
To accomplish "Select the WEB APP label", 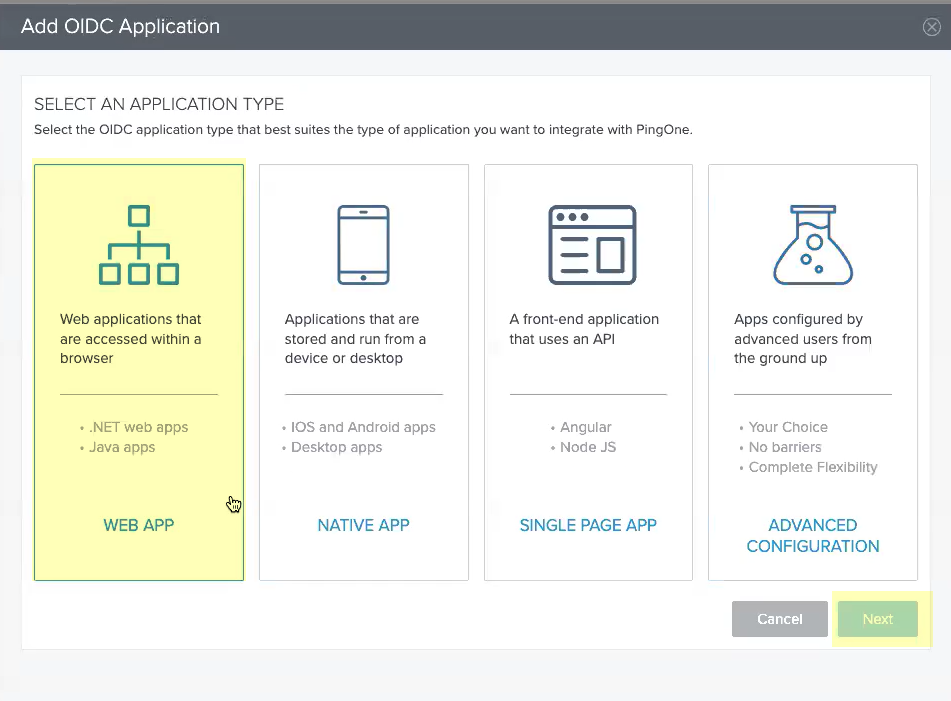I will 139,525.
